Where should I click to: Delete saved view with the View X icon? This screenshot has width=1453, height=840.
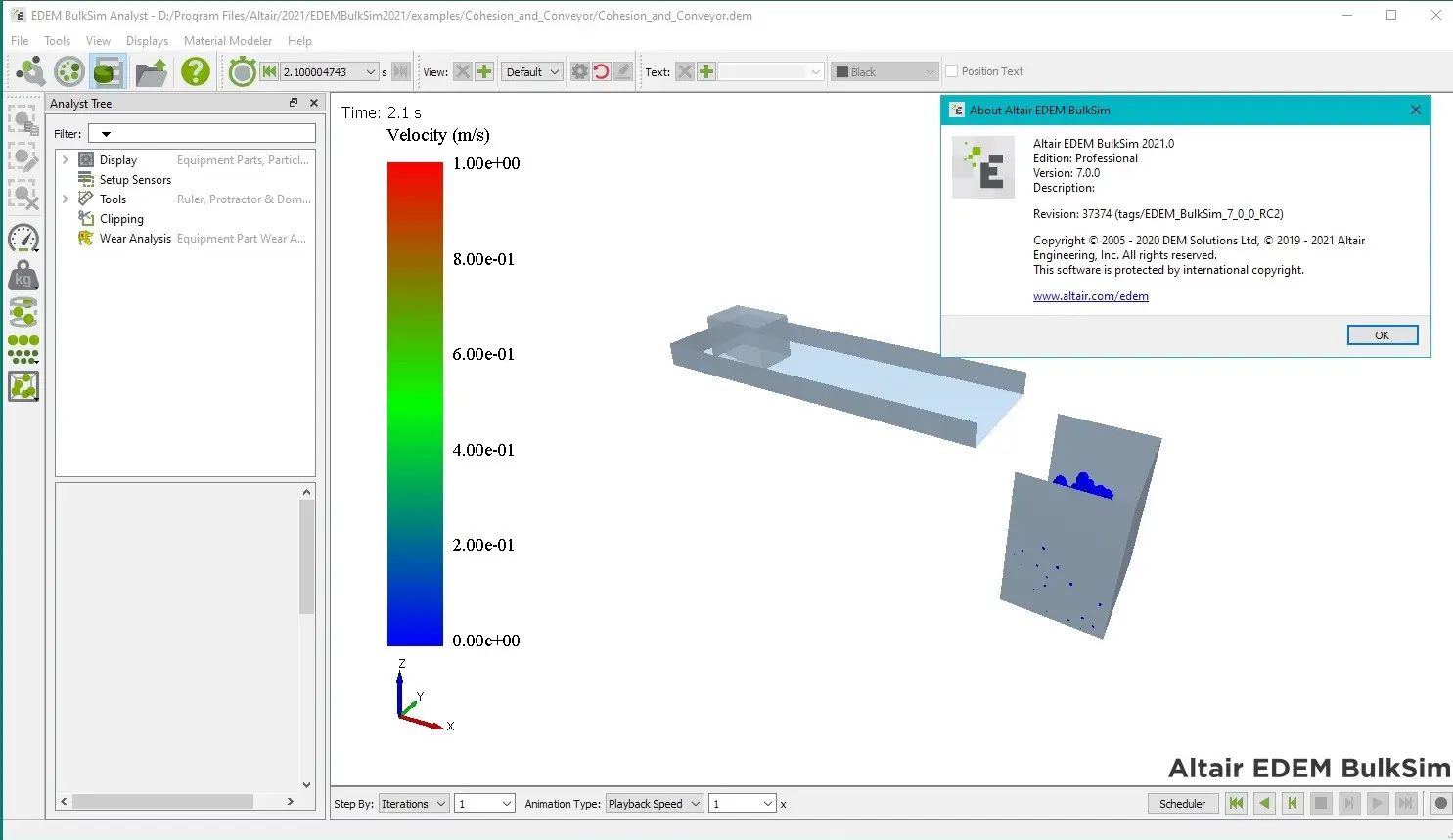(x=463, y=71)
